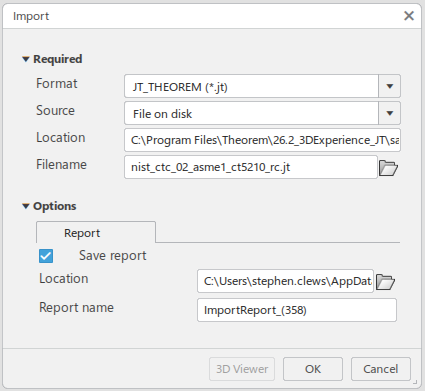Viewport: 425px width, 391px height.
Task: Toggle the Save report checkbox
Action: 46,256
